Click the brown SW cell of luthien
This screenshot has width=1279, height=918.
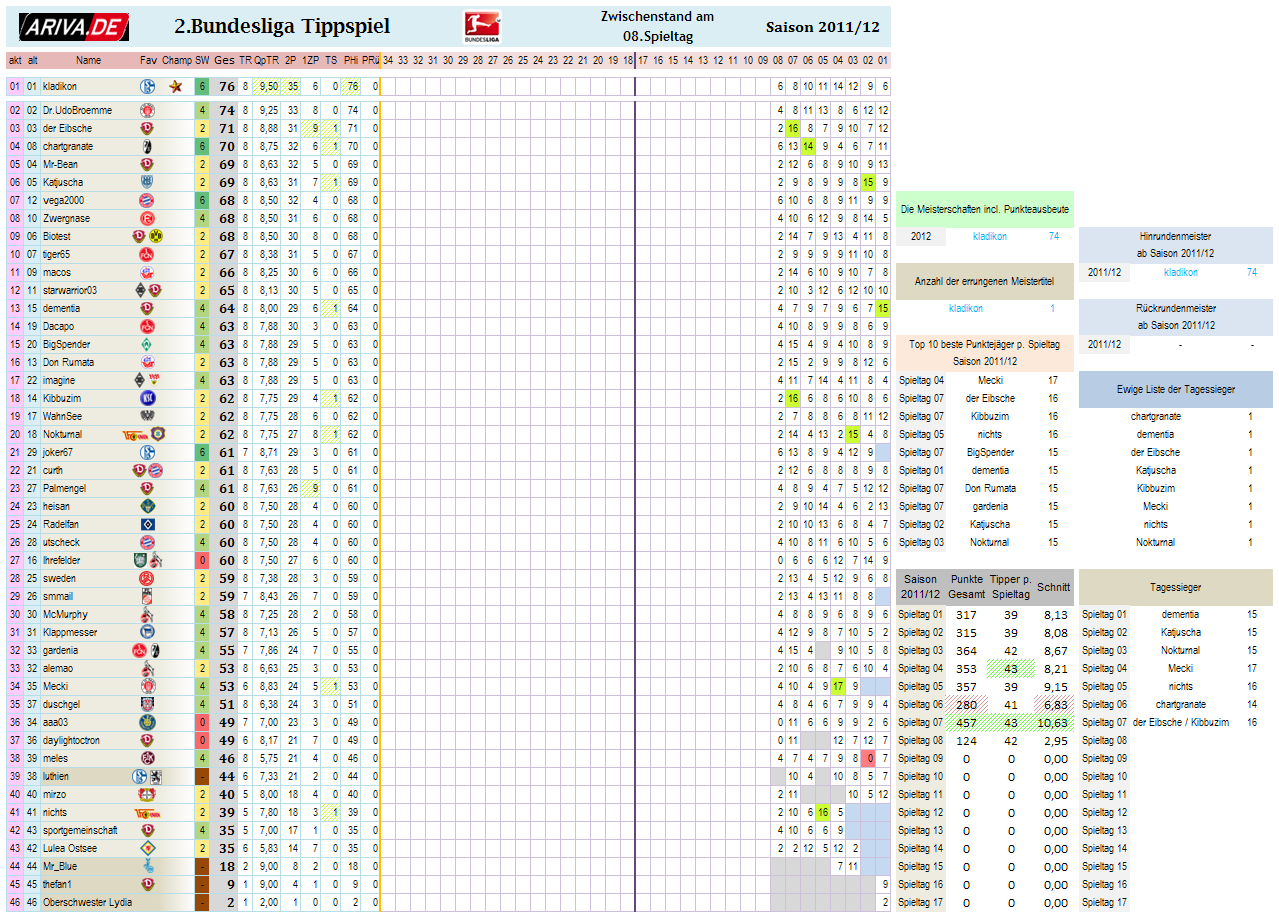[x=202, y=777]
